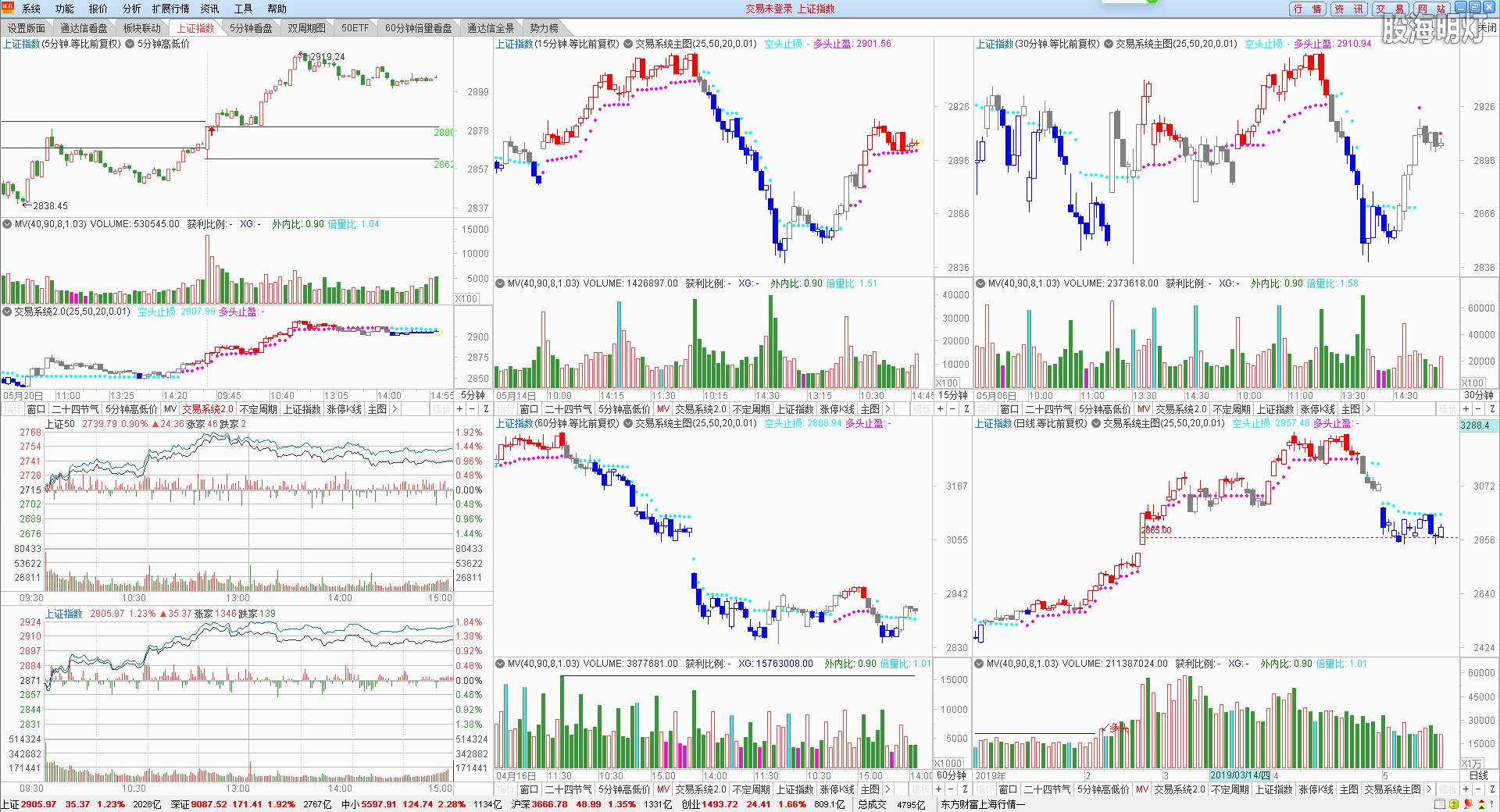Open the indicator menu beside the 60-minute 交易系统主图 title
The width and height of the screenshot is (1500, 812).
628,423
